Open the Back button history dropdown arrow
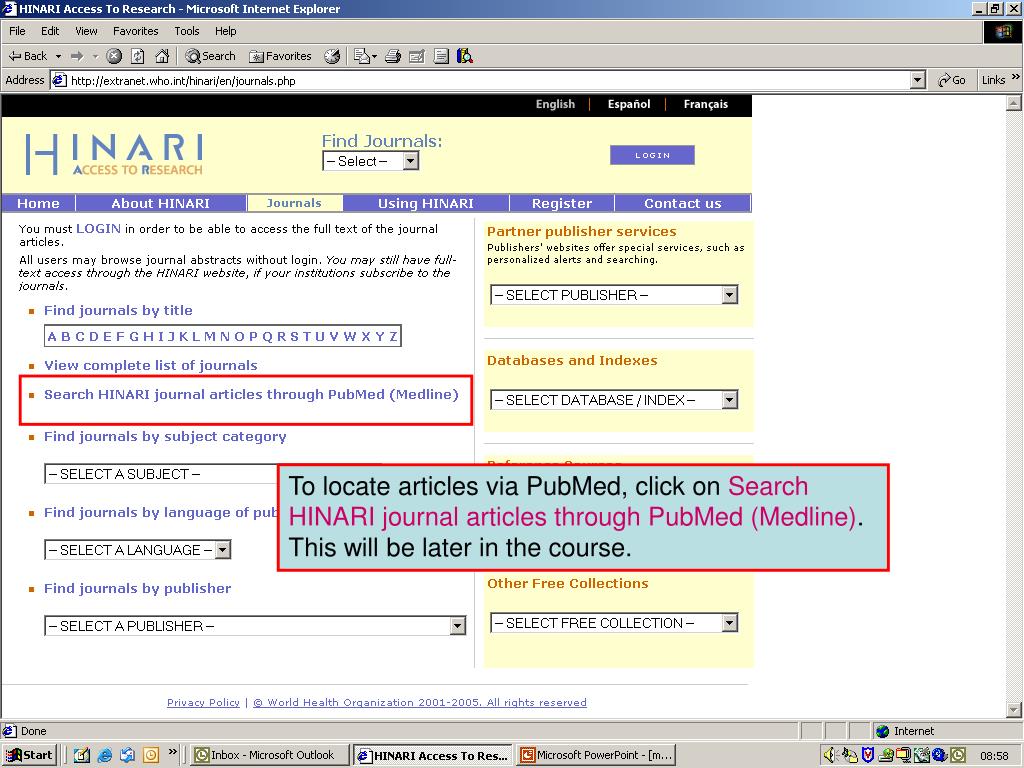Image resolution: width=1024 pixels, height=768 pixels. [x=58, y=56]
